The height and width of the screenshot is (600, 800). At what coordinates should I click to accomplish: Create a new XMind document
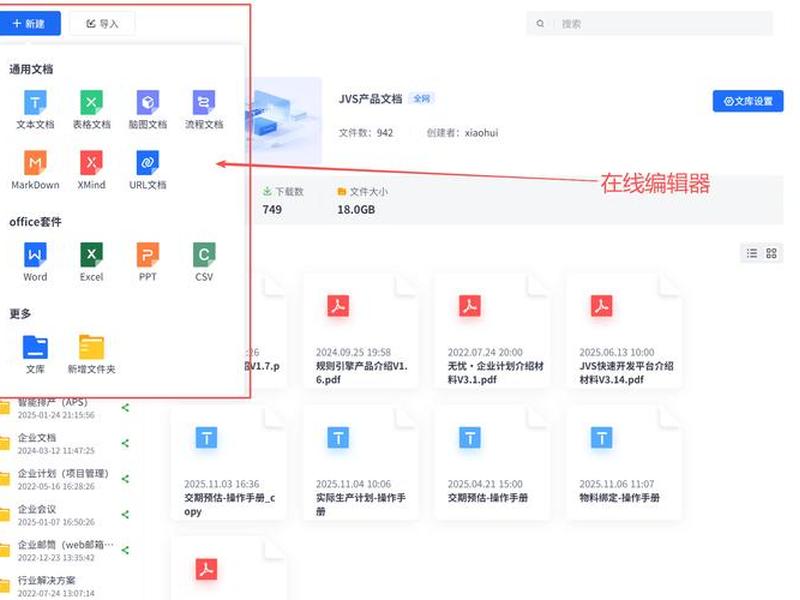91,170
